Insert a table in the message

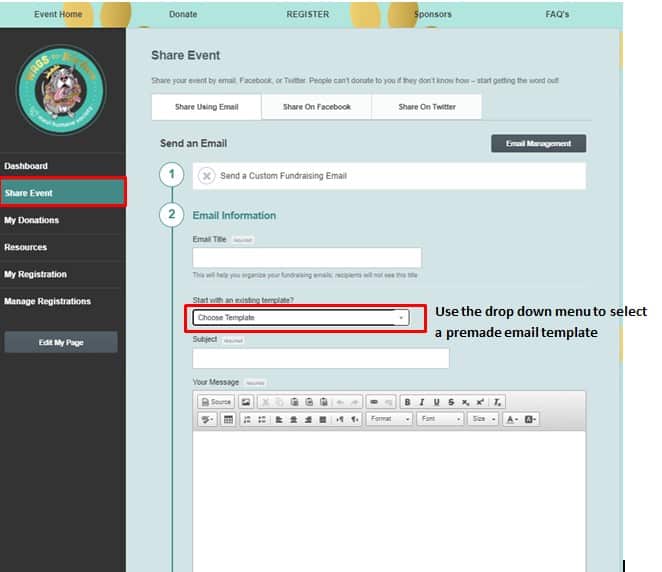[x=228, y=419]
